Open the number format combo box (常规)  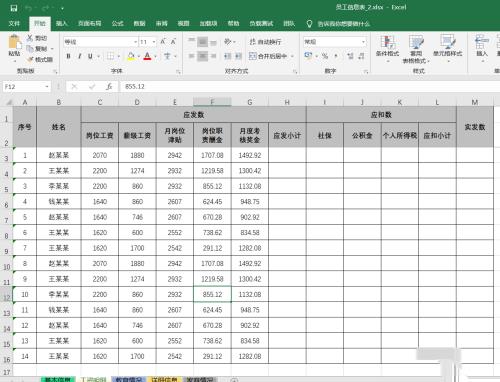pos(334,42)
